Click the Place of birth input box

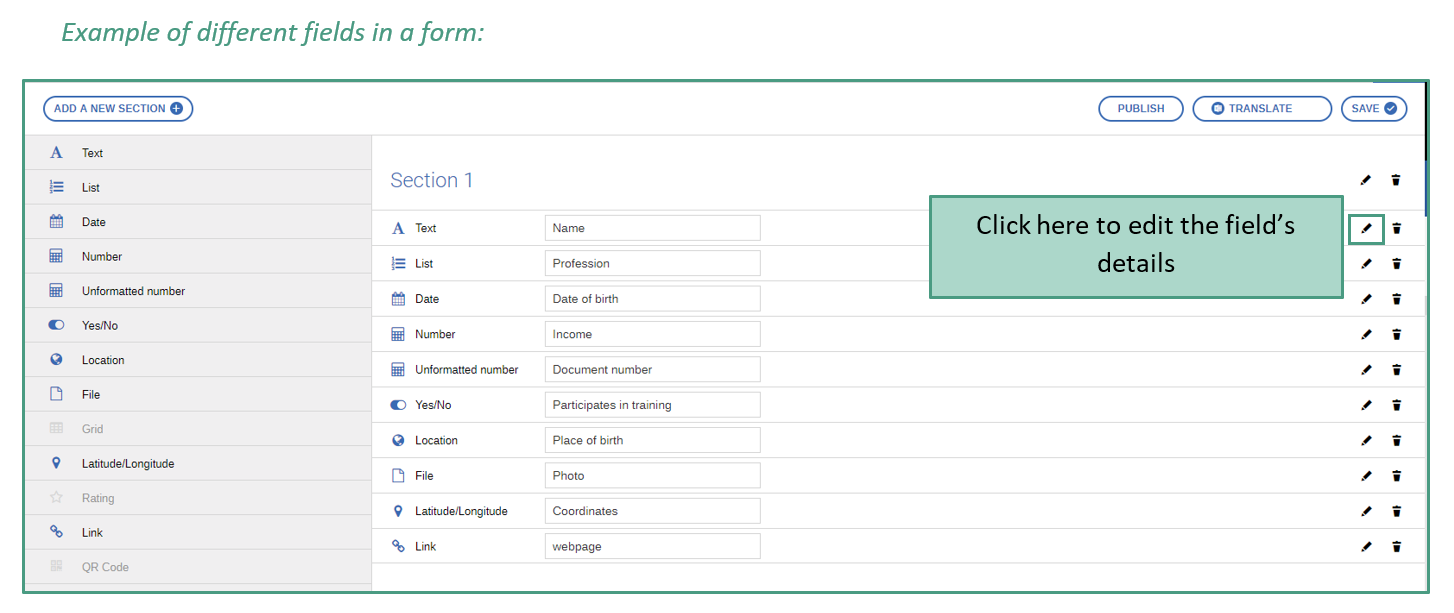coord(652,440)
